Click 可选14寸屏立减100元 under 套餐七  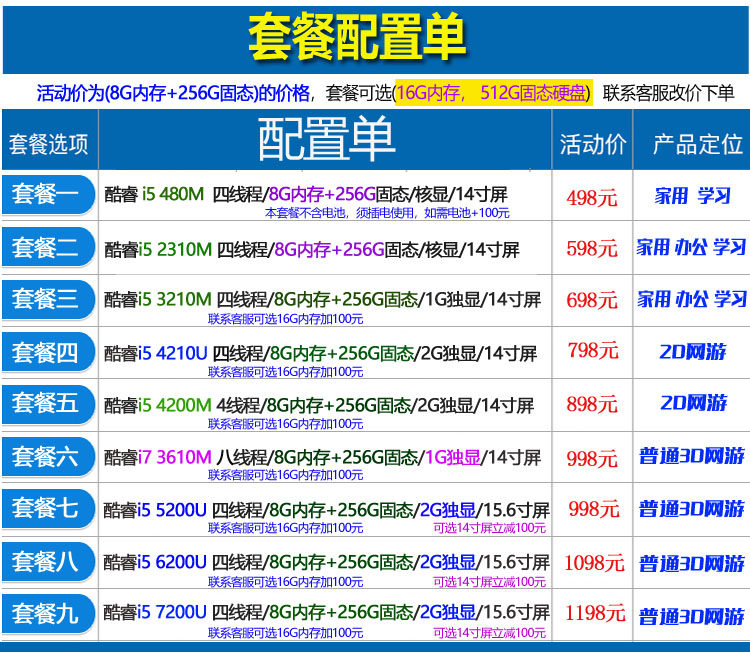tap(489, 528)
